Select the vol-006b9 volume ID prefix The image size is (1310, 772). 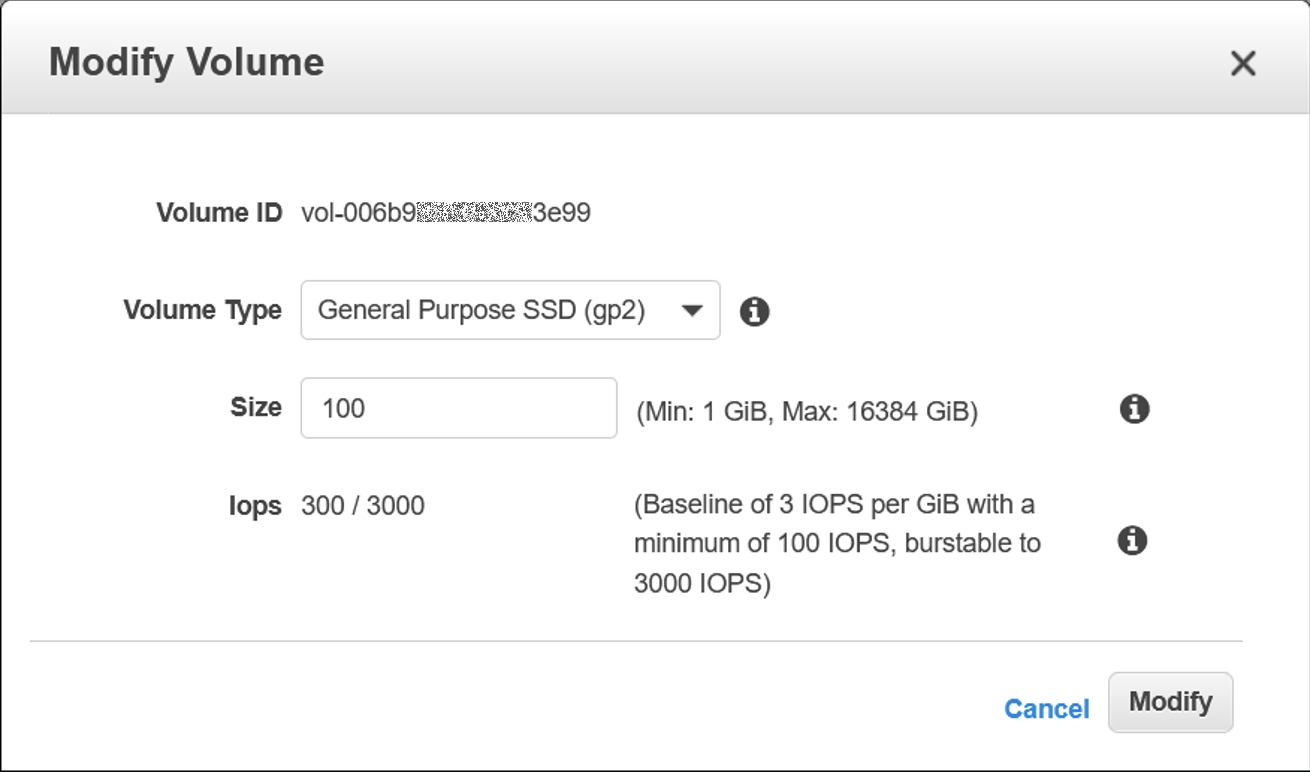click(x=357, y=213)
